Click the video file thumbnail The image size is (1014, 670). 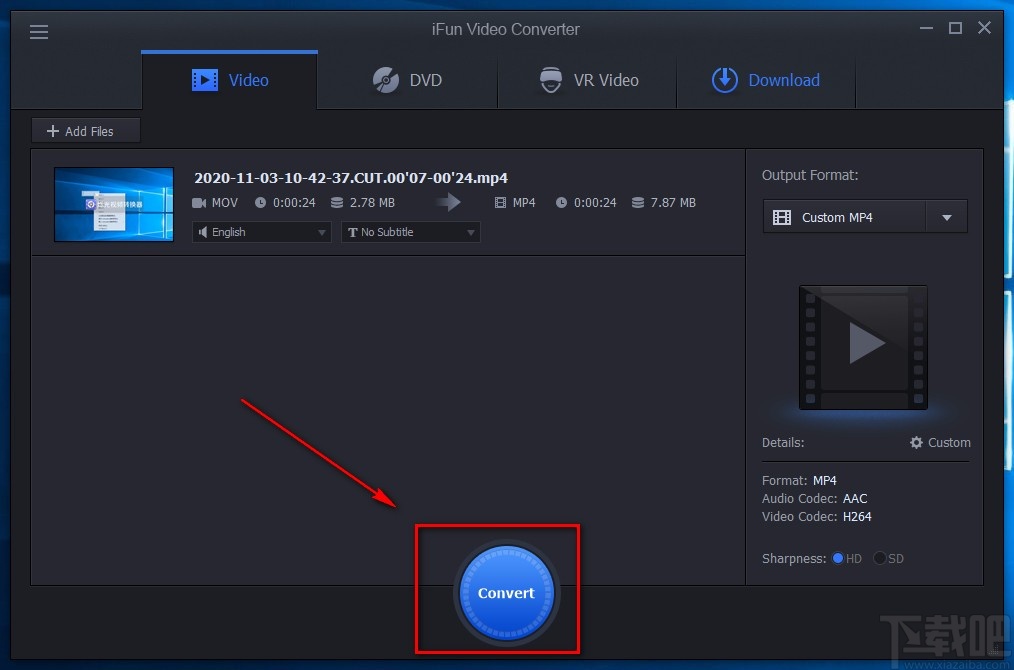(114, 204)
